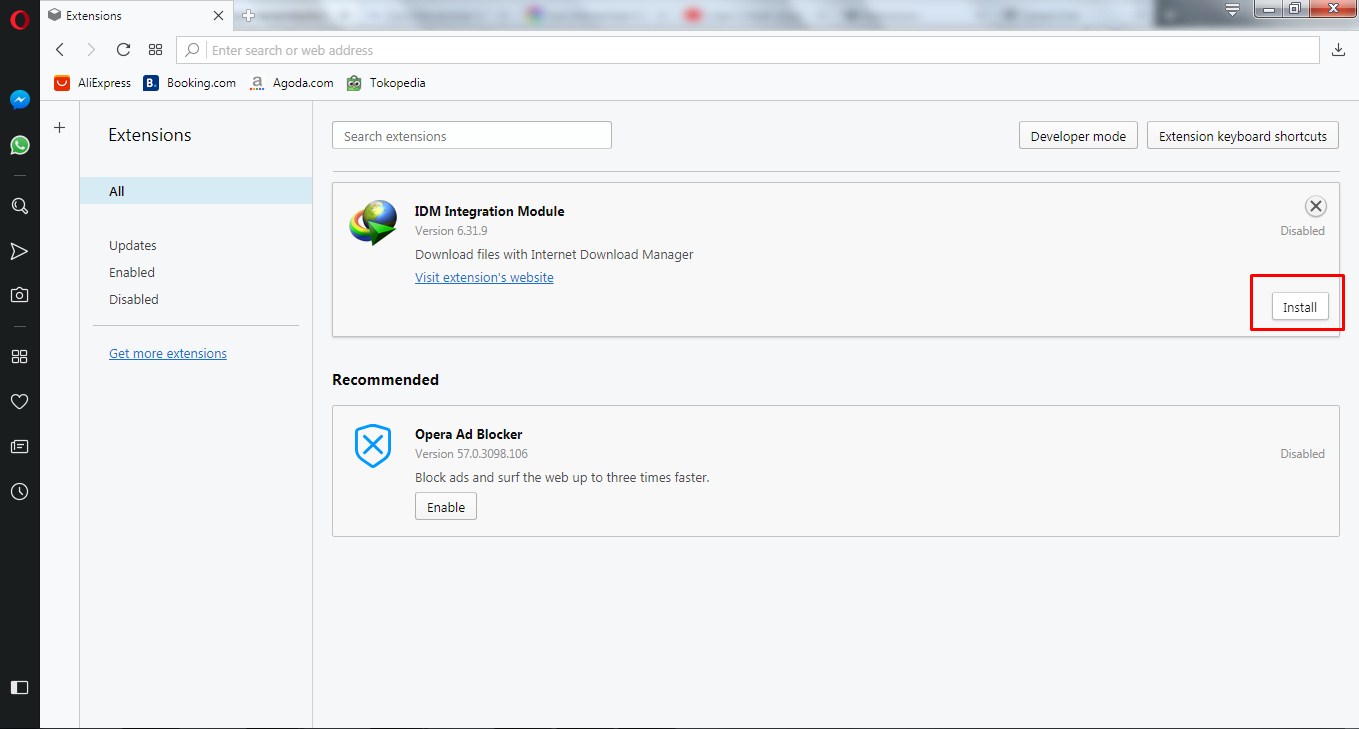
Task: Open WhatsApp in the sidebar
Action: pyautogui.click(x=19, y=145)
